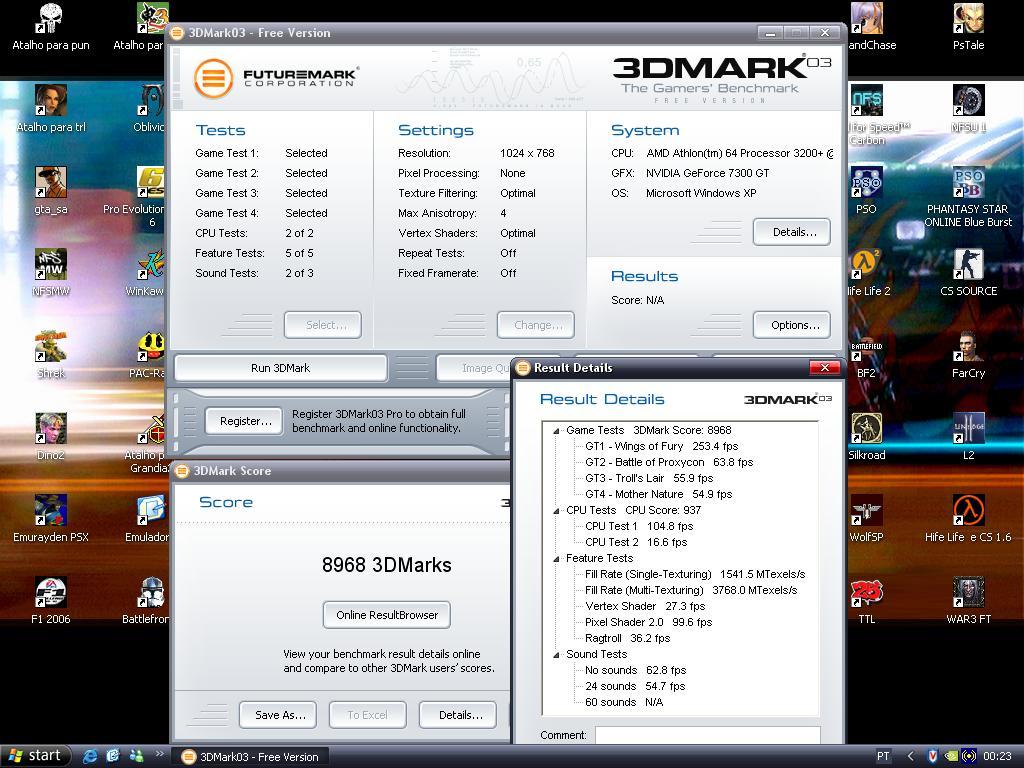This screenshot has height=768, width=1024.
Task: Click the Shrek desktop icon
Action: (51, 349)
